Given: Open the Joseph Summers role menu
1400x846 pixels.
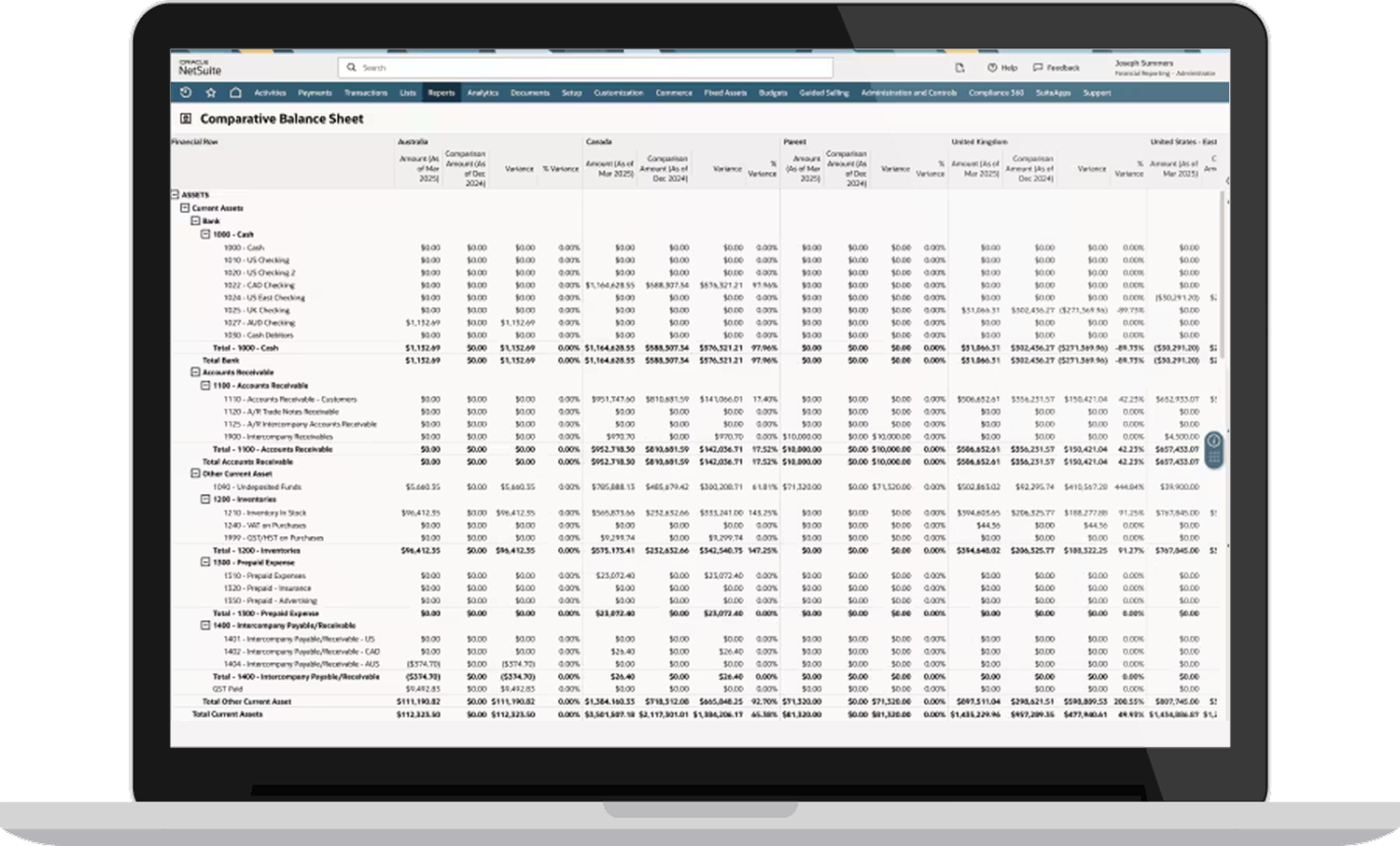Looking at the screenshot, I should 1163,67.
